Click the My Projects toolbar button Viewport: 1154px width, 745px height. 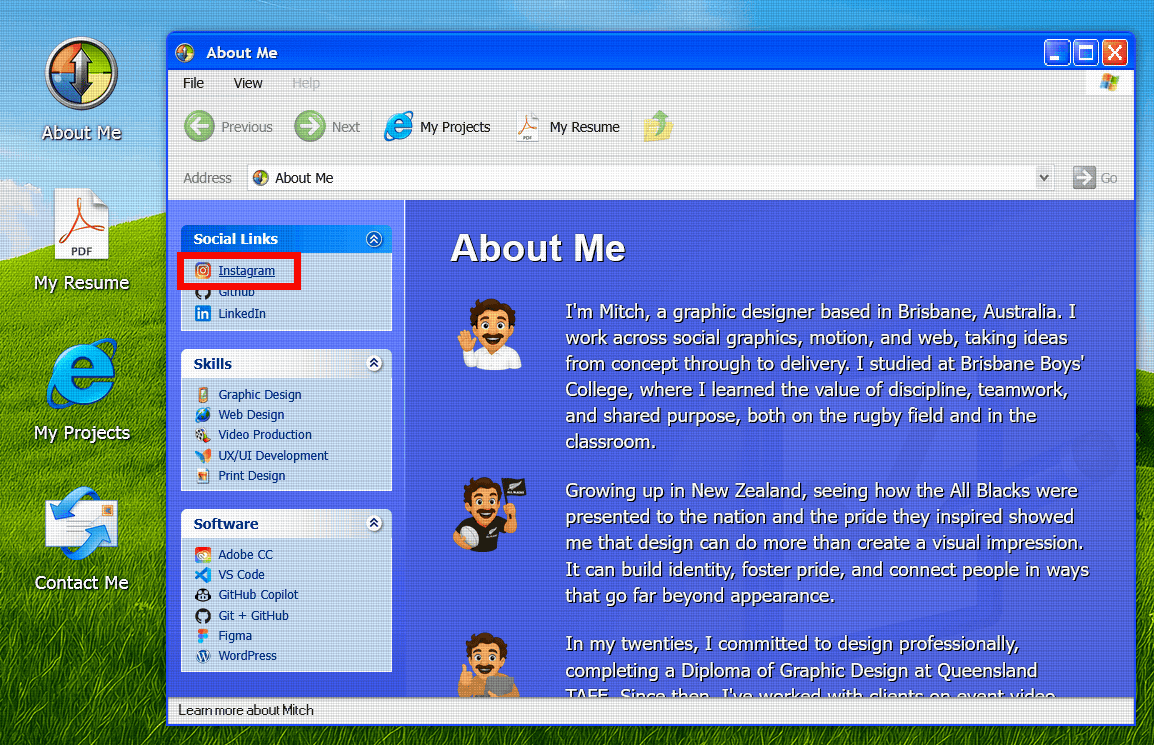click(x=438, y=127)
